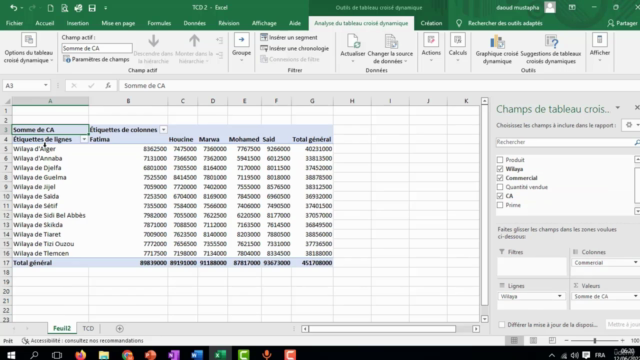Open the Étiquettes de lignes filter dropdown
The width and height of the screenshot is (640, 360).
coord(84,140)
